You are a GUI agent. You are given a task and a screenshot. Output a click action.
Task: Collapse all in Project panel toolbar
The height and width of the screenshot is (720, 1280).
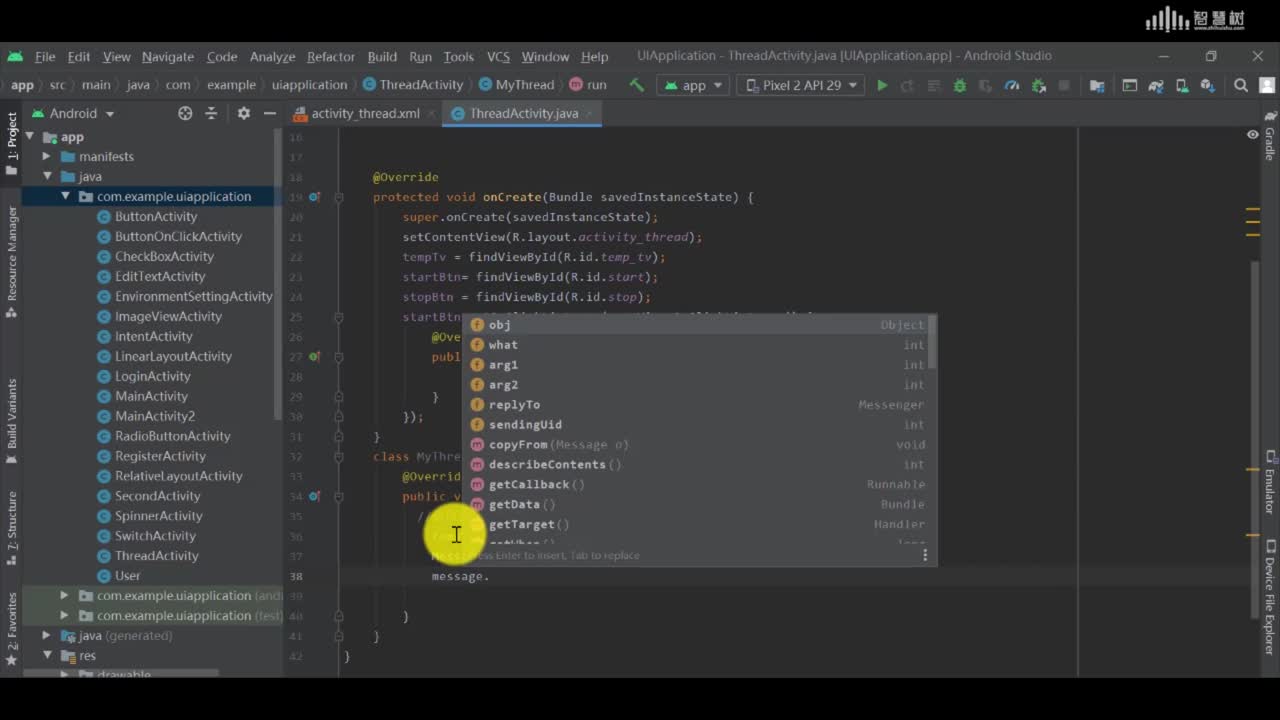click(x=211, y=113)
